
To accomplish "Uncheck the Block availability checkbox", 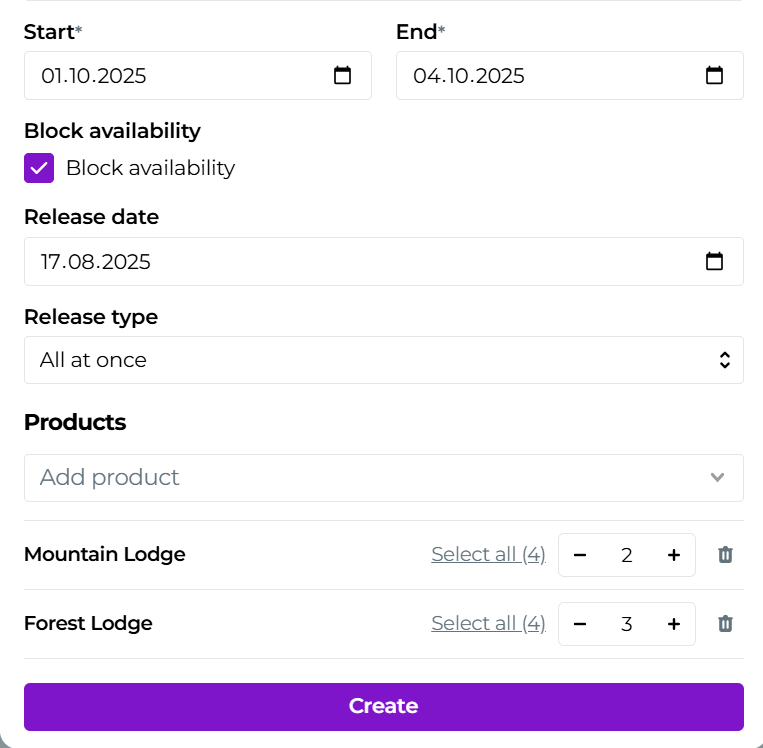I will click(x=39, y=168).
